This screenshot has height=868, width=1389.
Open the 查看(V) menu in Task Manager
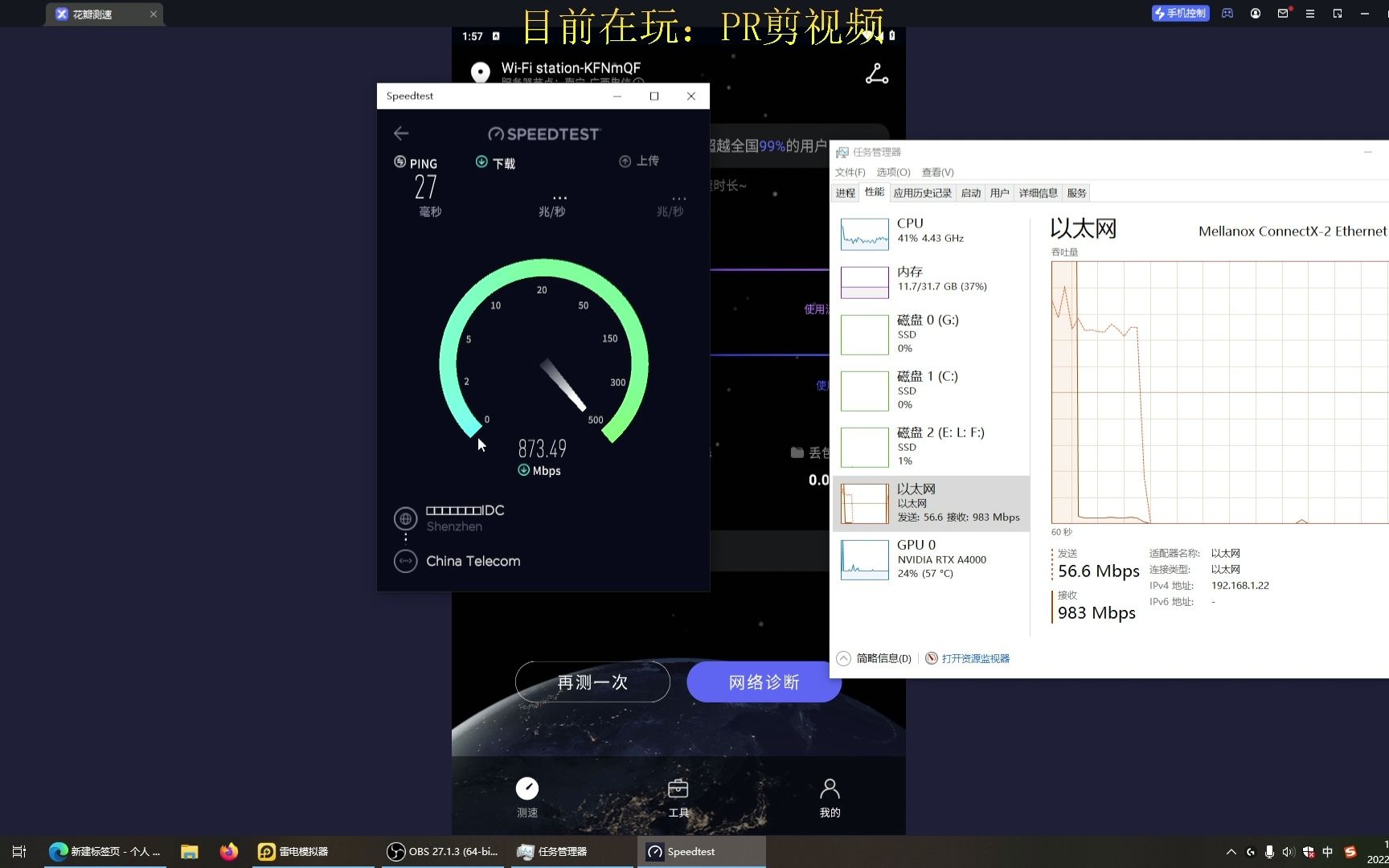click(937, 172)
